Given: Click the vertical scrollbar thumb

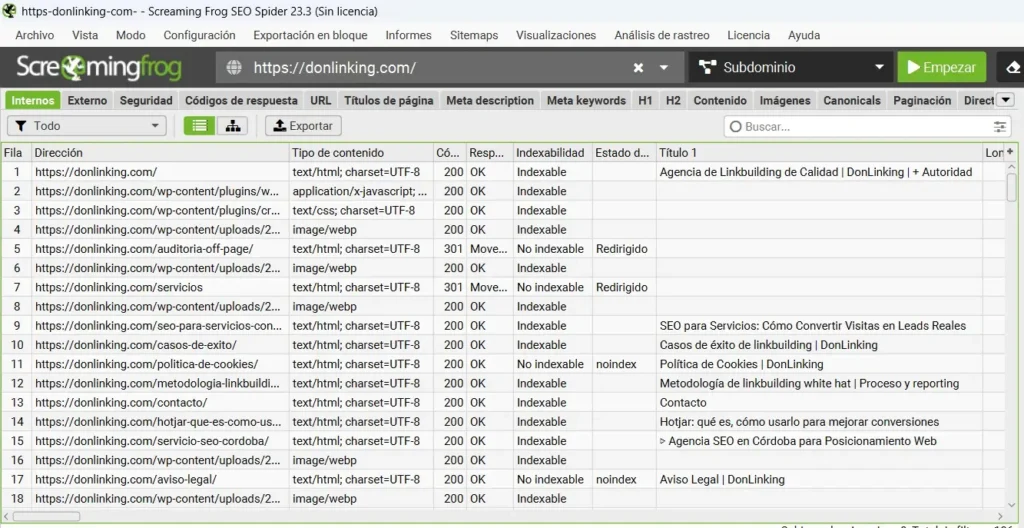Looking at the screenshot, I should (x=1012, y=188).
